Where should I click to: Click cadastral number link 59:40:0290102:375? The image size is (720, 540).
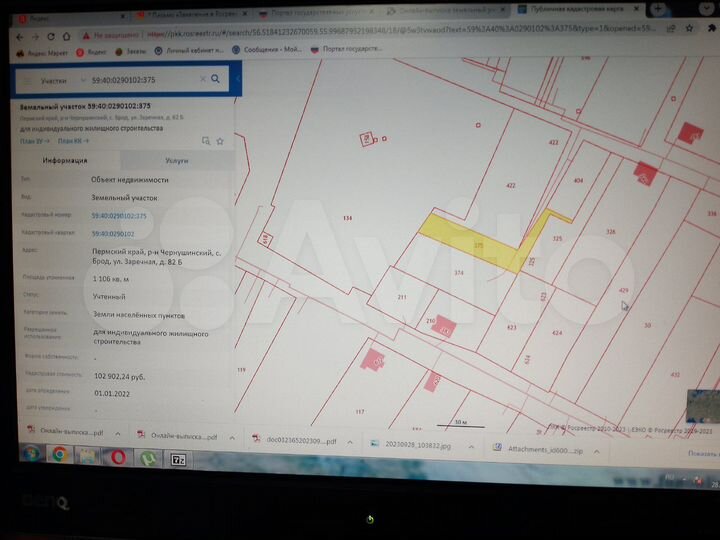coord(119,216)
